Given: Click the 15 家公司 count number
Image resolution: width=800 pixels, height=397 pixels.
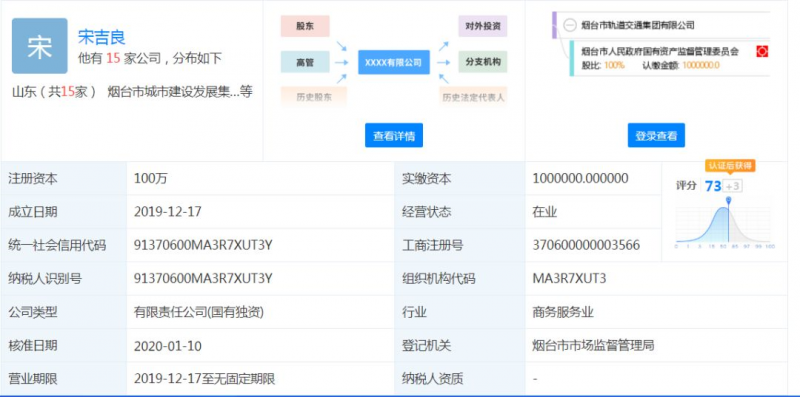Looking at the screenshot, I should [x=113, y=58].
